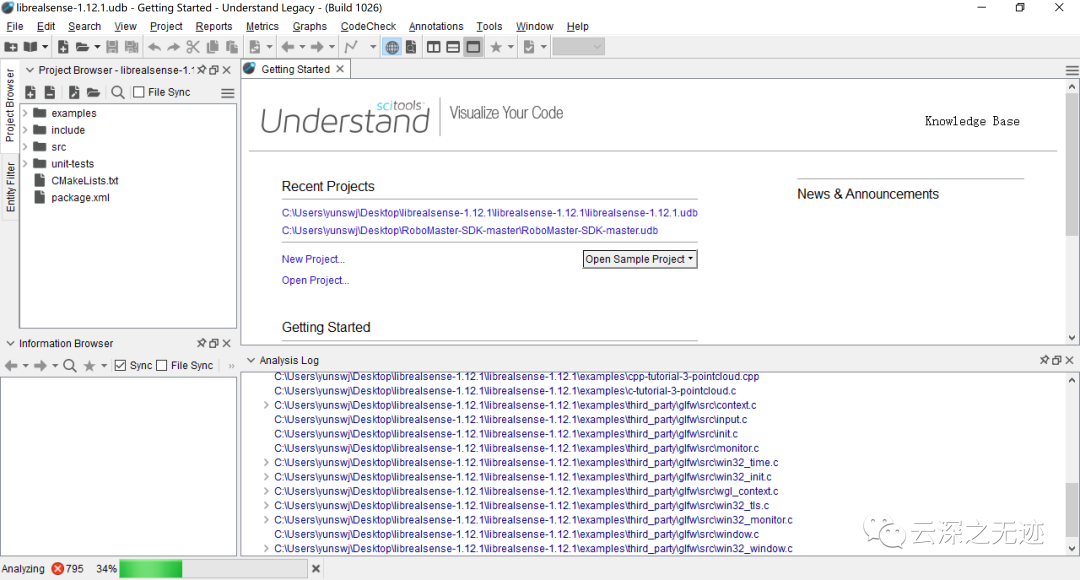Click the globe browse mode icon

(392, 47)
